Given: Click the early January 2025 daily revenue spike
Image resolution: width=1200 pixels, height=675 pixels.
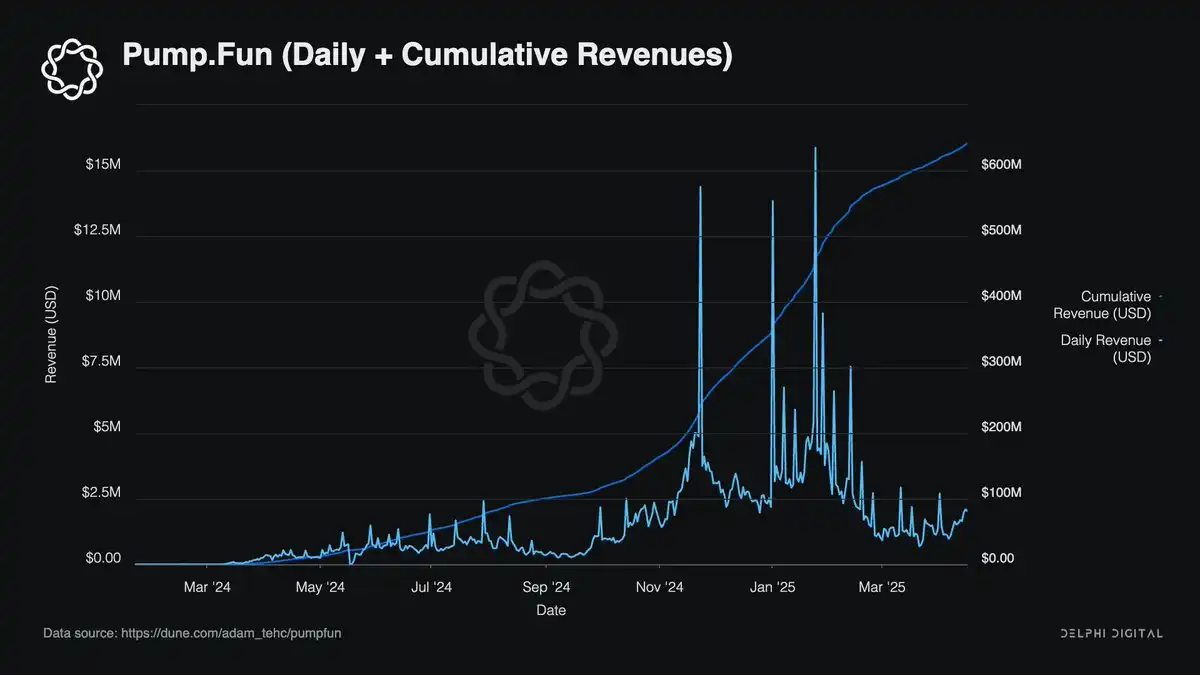Looking at the screenshot, I should (772, 204).
